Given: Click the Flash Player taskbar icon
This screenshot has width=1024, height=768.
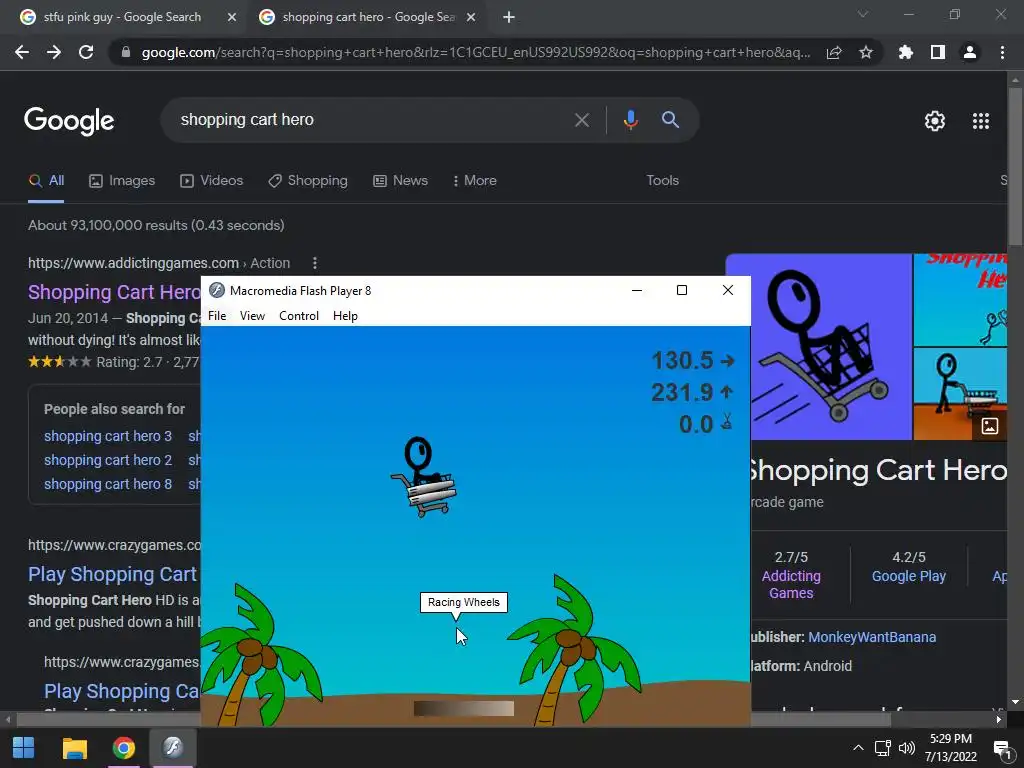Looking at the screenshot, I should [x=173, y=747].
